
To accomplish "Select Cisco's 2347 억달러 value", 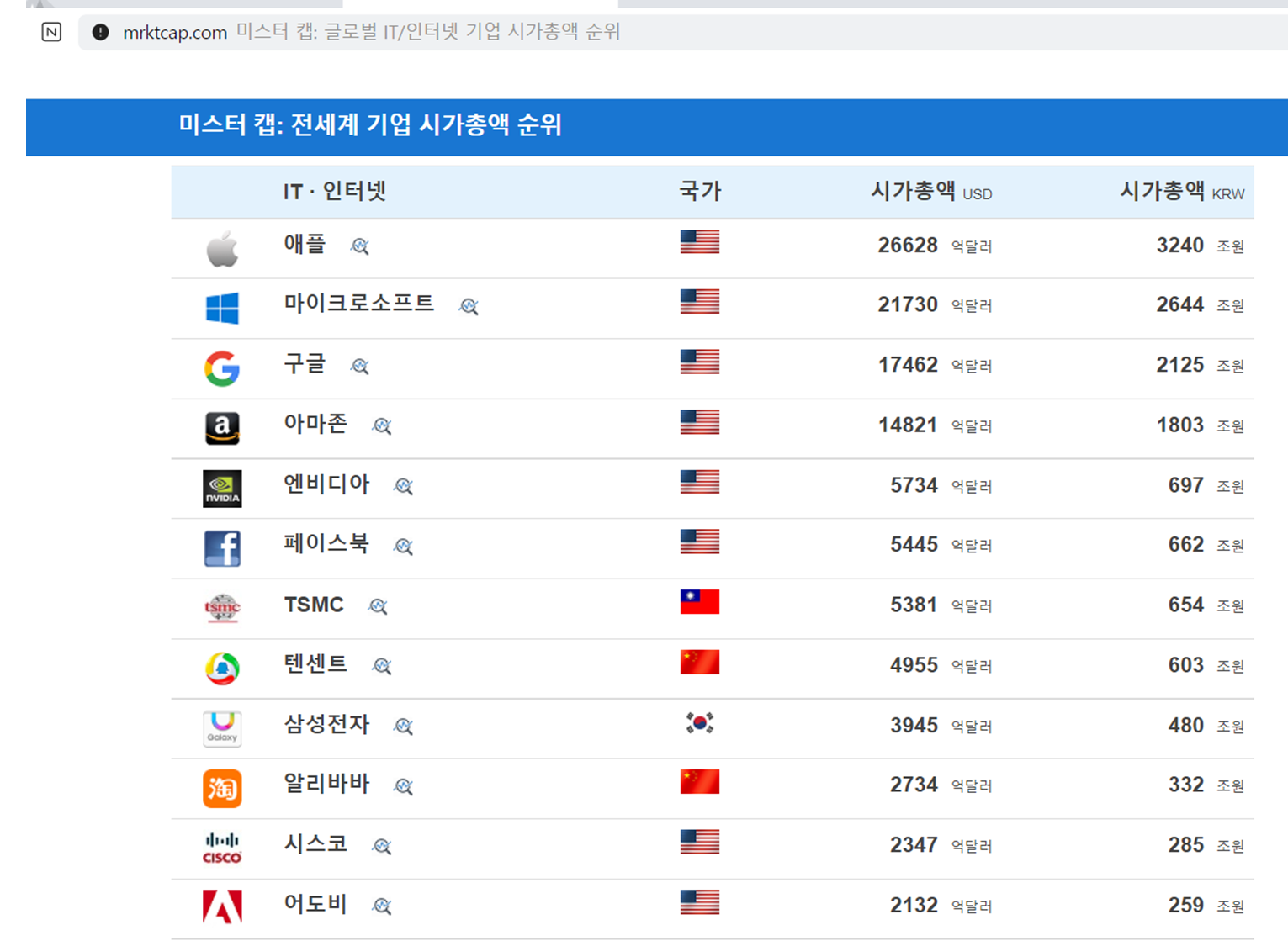I will click(941, 846).
